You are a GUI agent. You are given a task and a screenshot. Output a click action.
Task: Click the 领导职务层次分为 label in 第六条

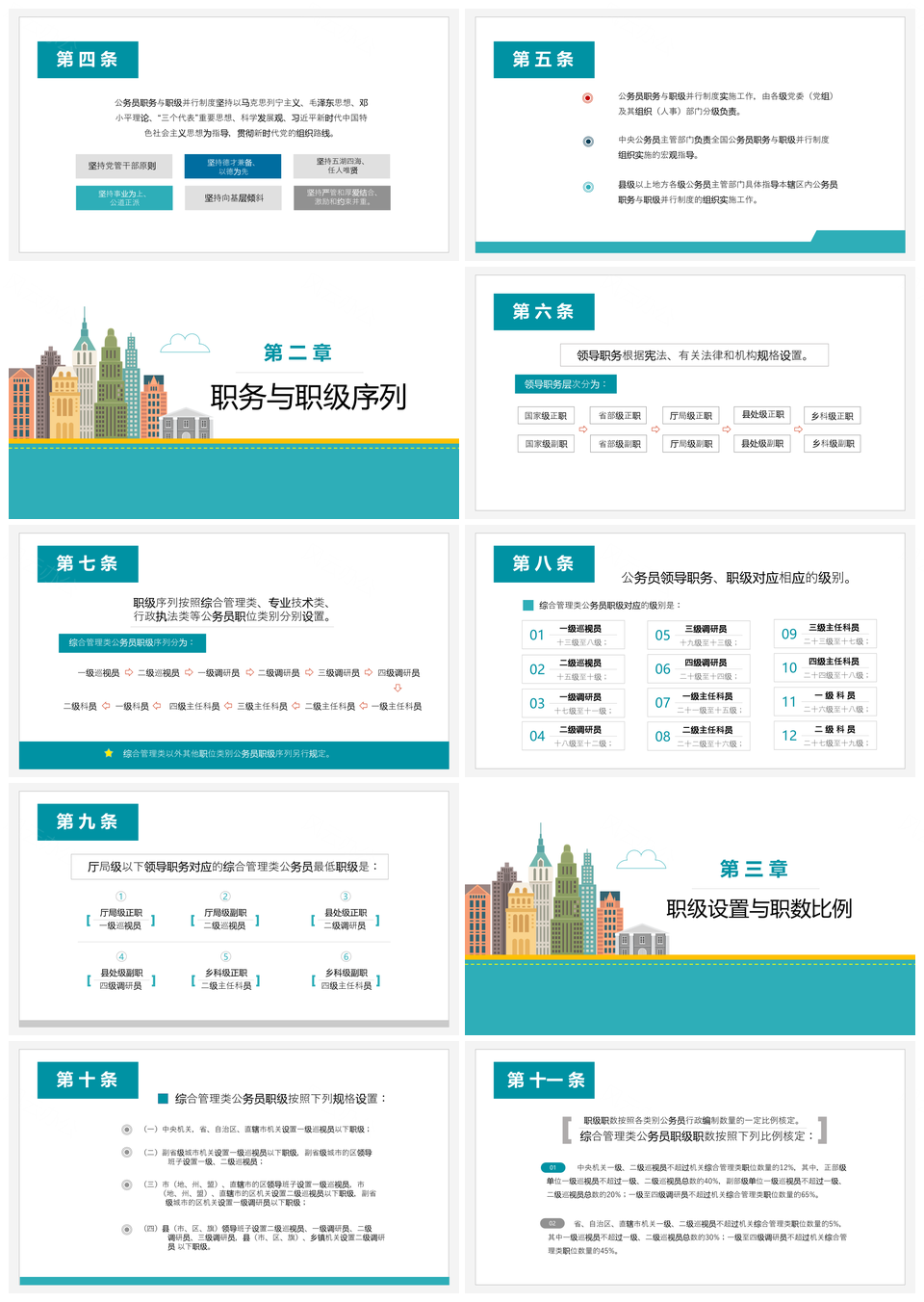(x=565, y=384)
